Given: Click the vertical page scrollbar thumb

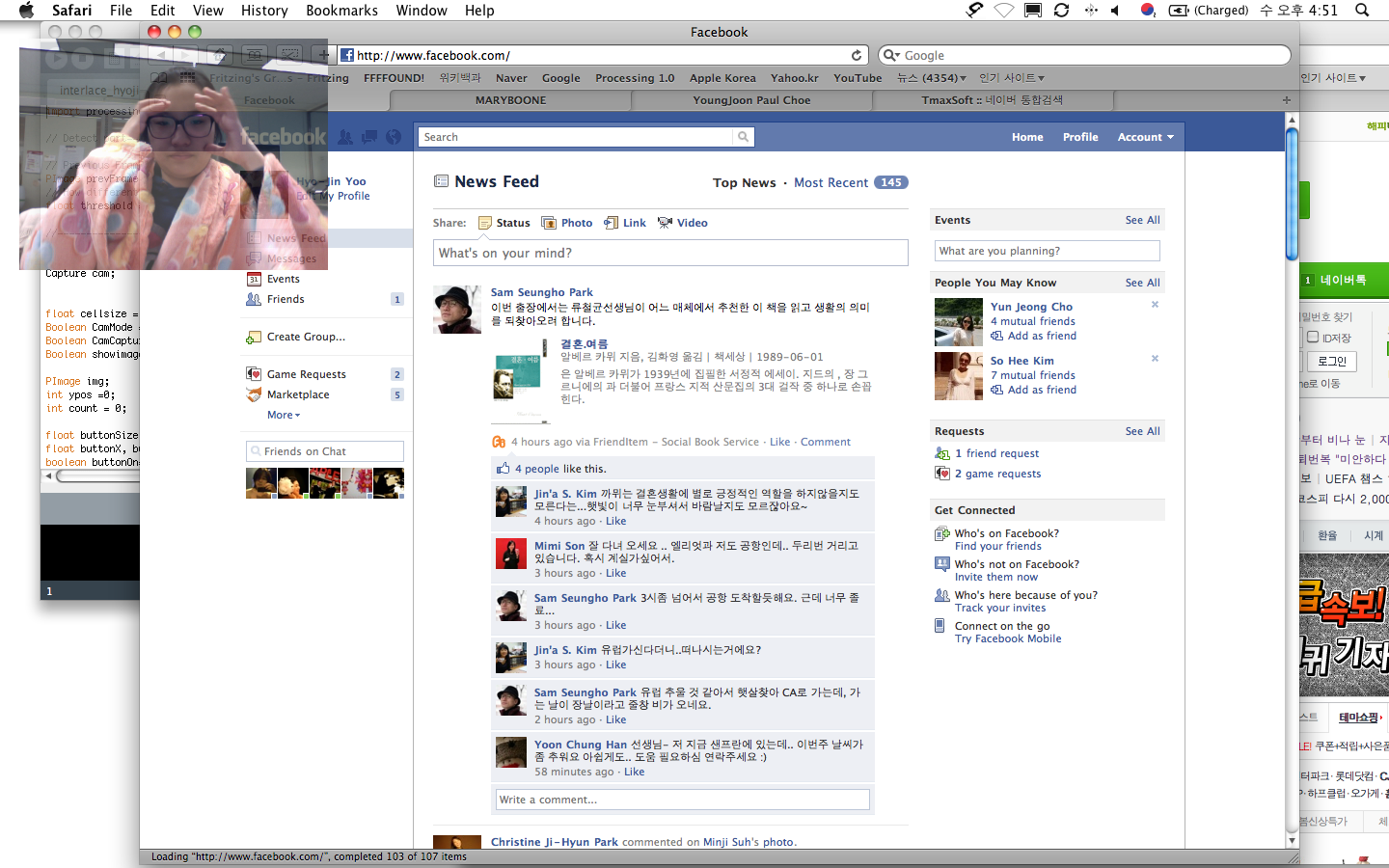Looking at the screenshot, I should [1292, 193].
